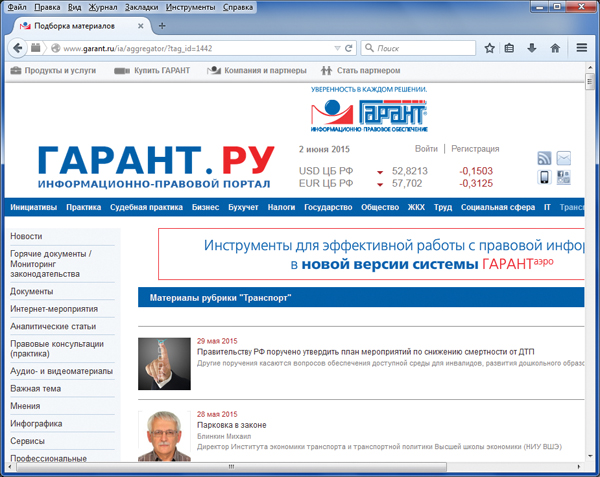Click the Войти login link

click(426, 149)
